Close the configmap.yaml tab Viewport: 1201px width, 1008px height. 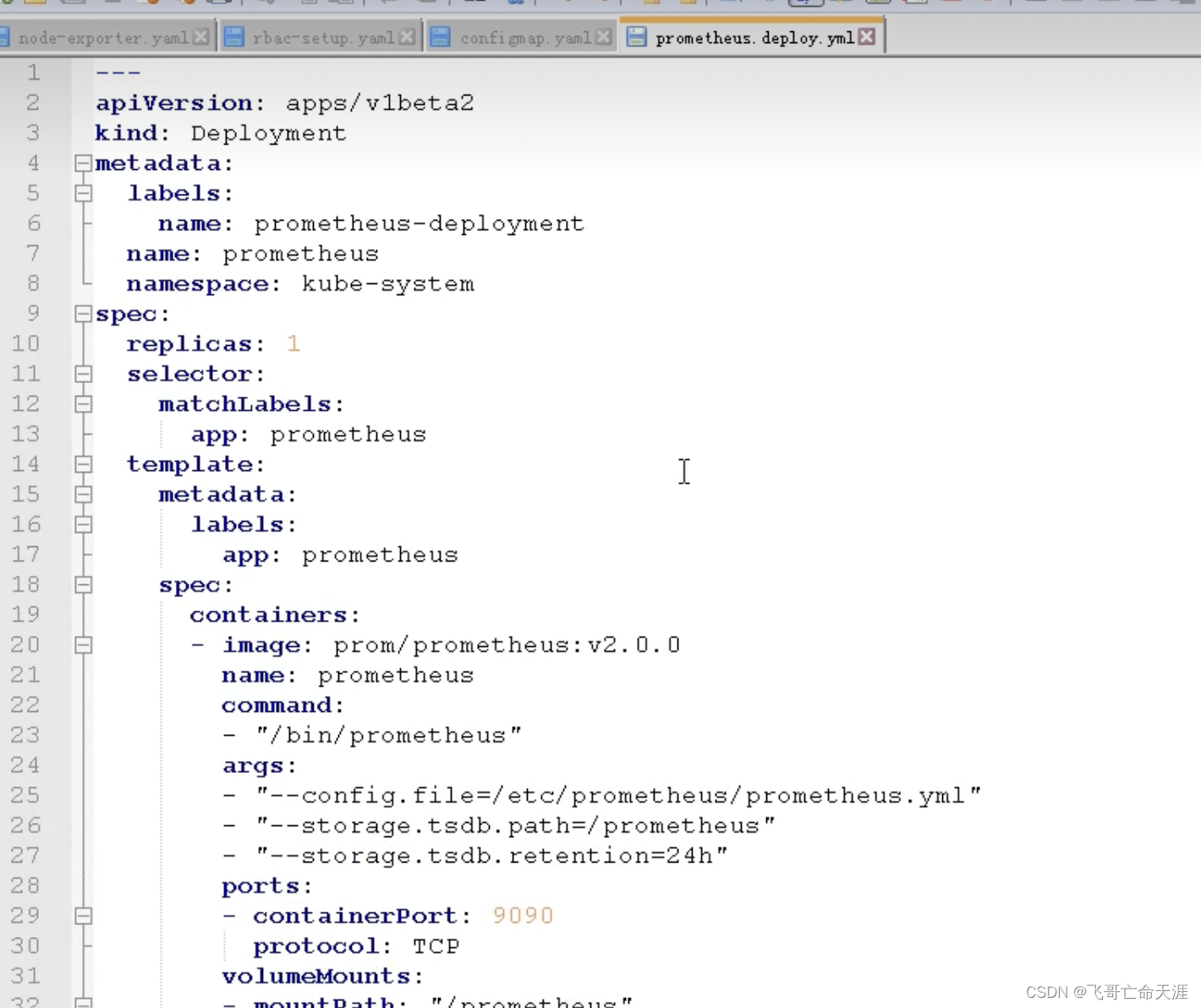click(x=603, y=37)
